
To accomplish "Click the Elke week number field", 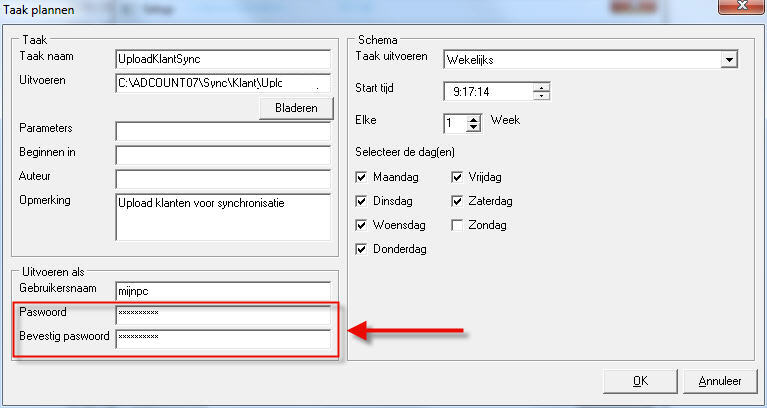I will 454,123.
